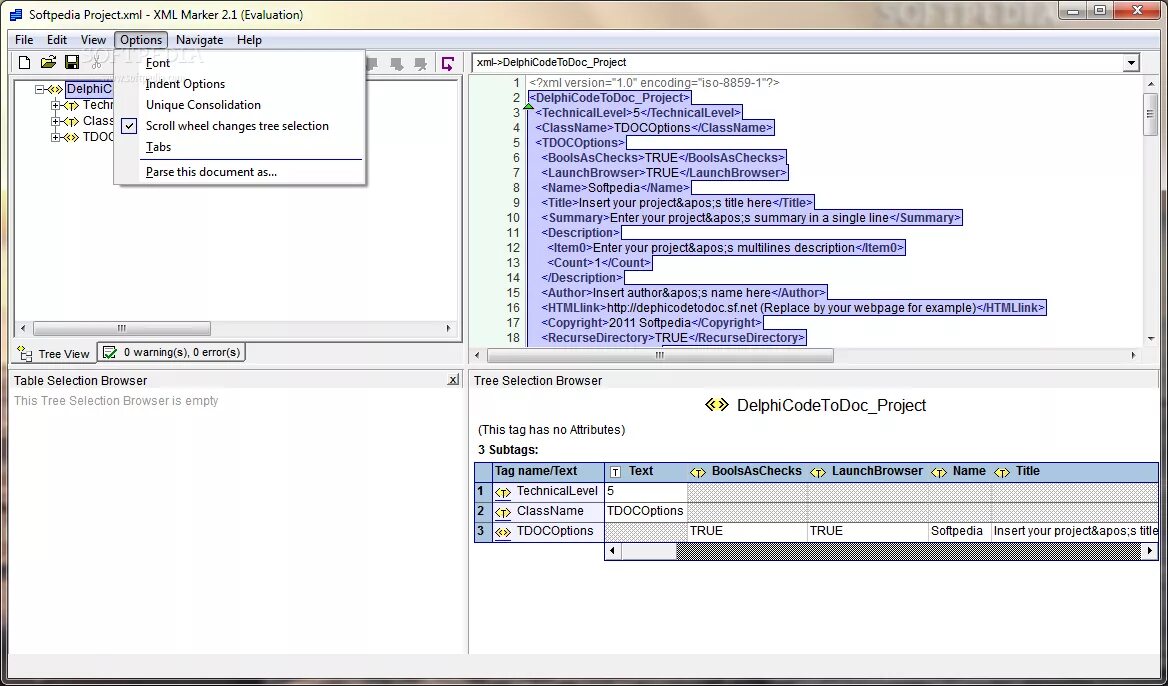Expand the Class tree node

pos(55,121)
